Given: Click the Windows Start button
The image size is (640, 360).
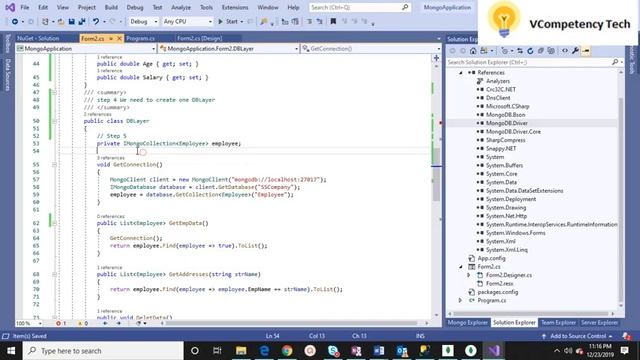Looking at the screenshot, I should point(11,351).
